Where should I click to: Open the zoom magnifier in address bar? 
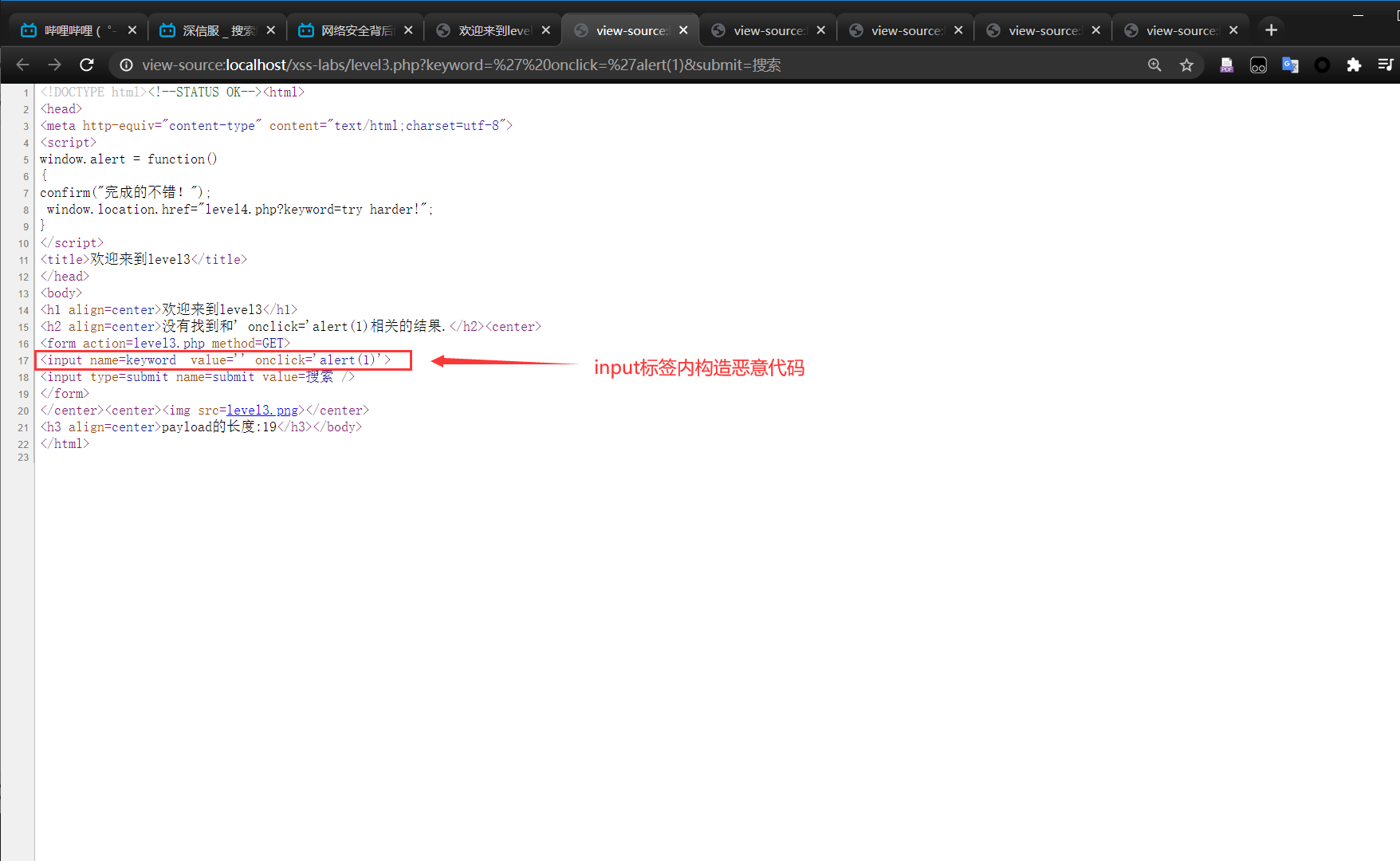click(x=1154, y=65)
